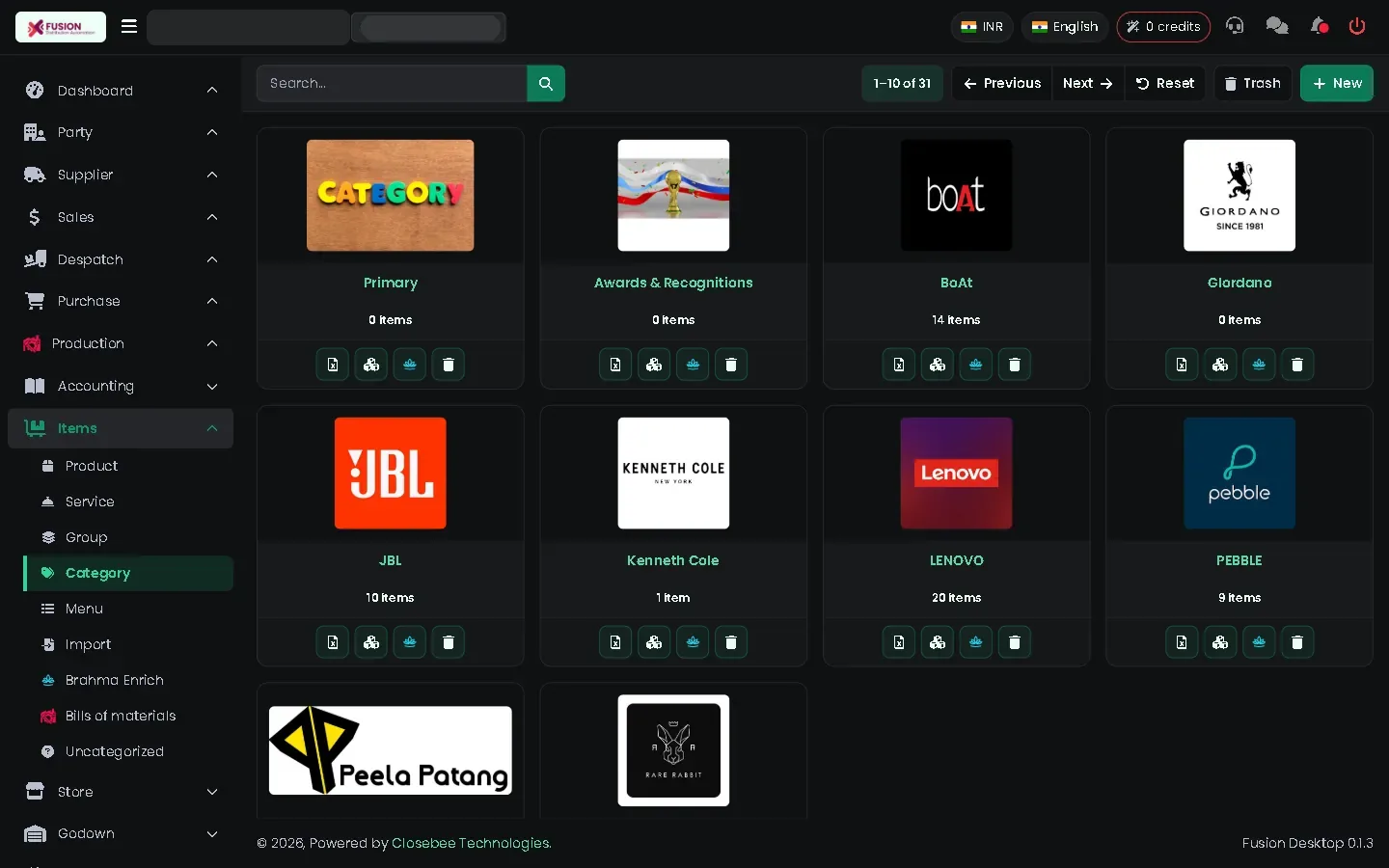
Task: Click the New category button
Action: 1336,84
